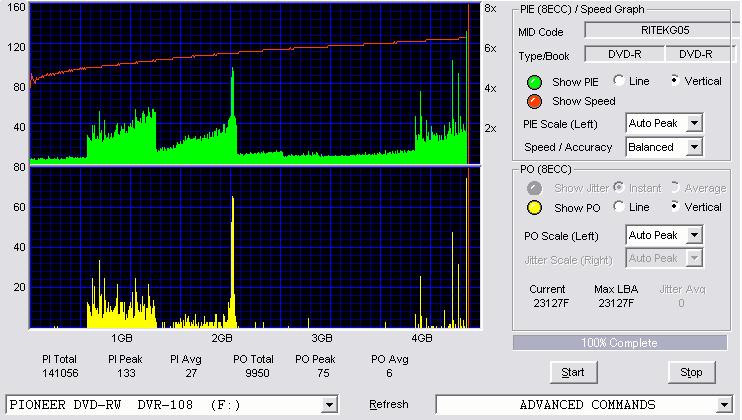Open the ADVANCED COMMANDS dropdown
The image size is (742, 420).
click(x=724, y=405)
